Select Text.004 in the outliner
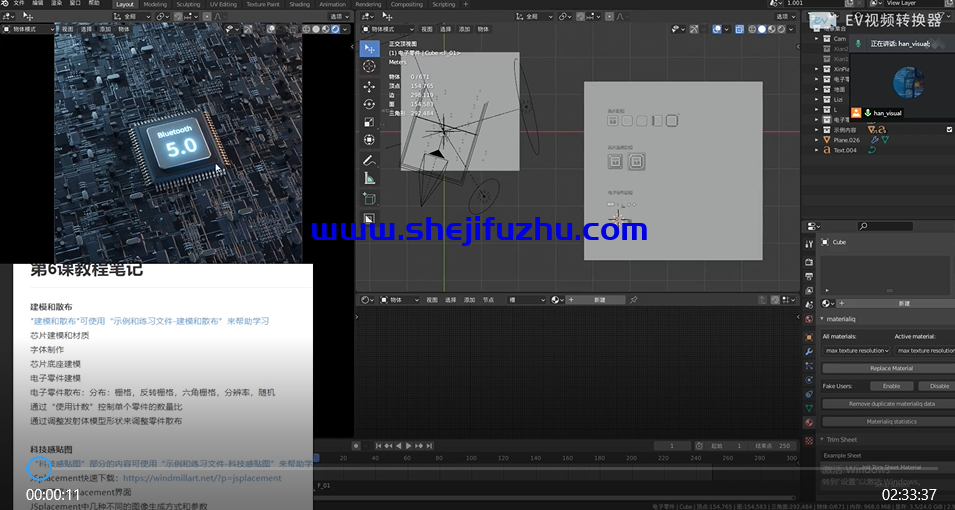 click(x=845, y=150)
